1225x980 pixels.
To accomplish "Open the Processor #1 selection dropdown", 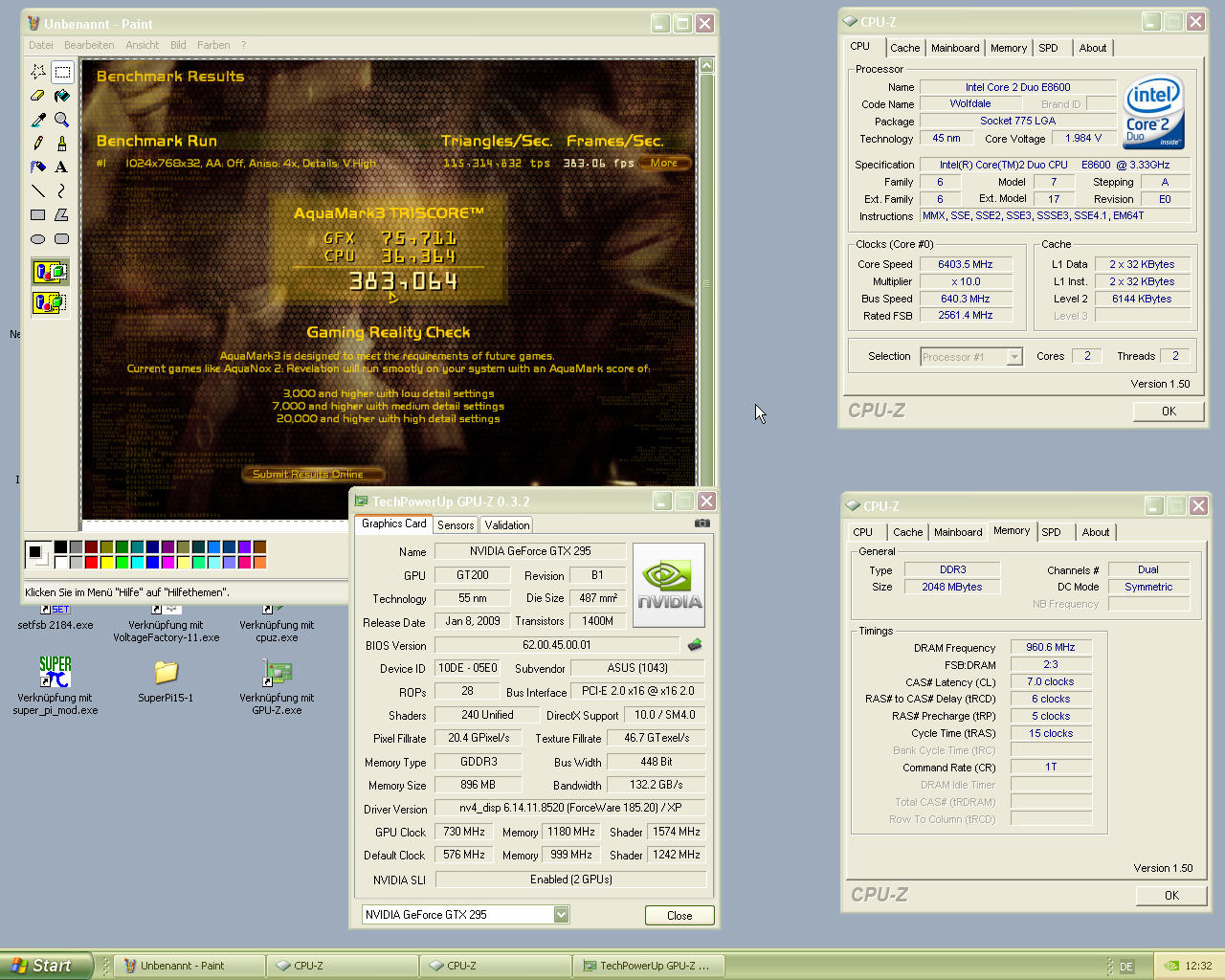I will pos(1014,357).
